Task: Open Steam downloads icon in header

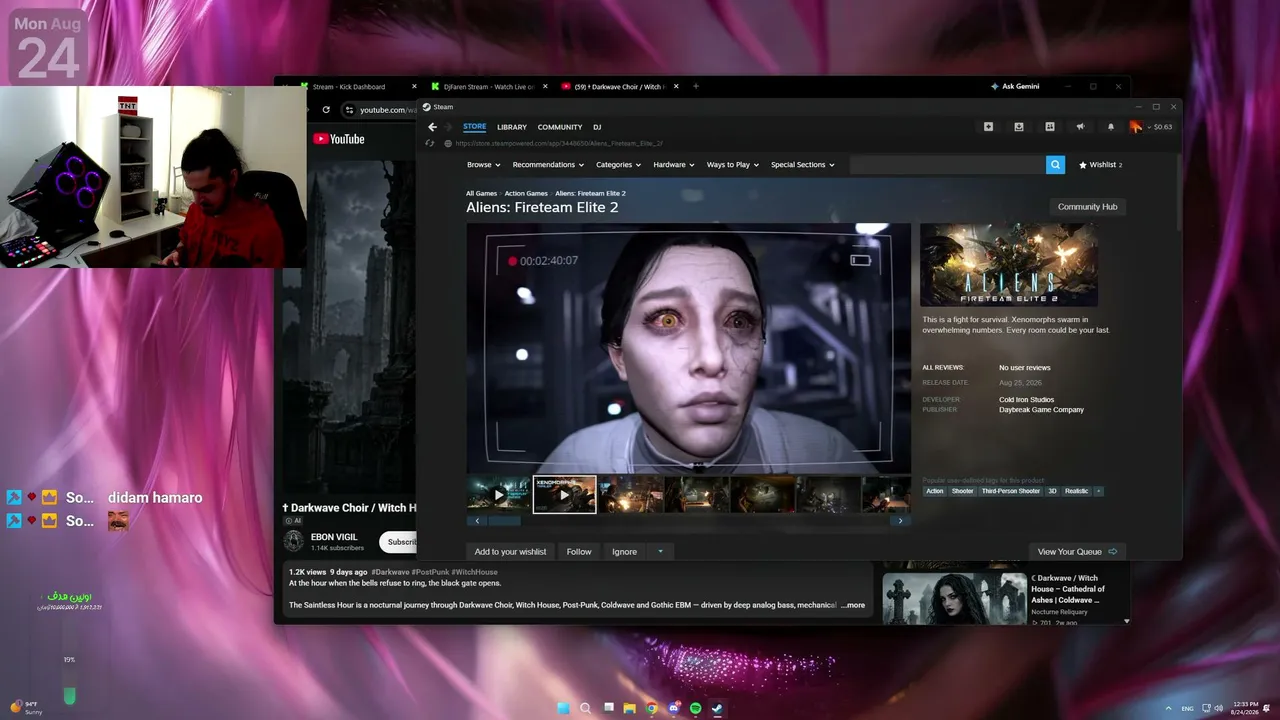Action: 1019,127
